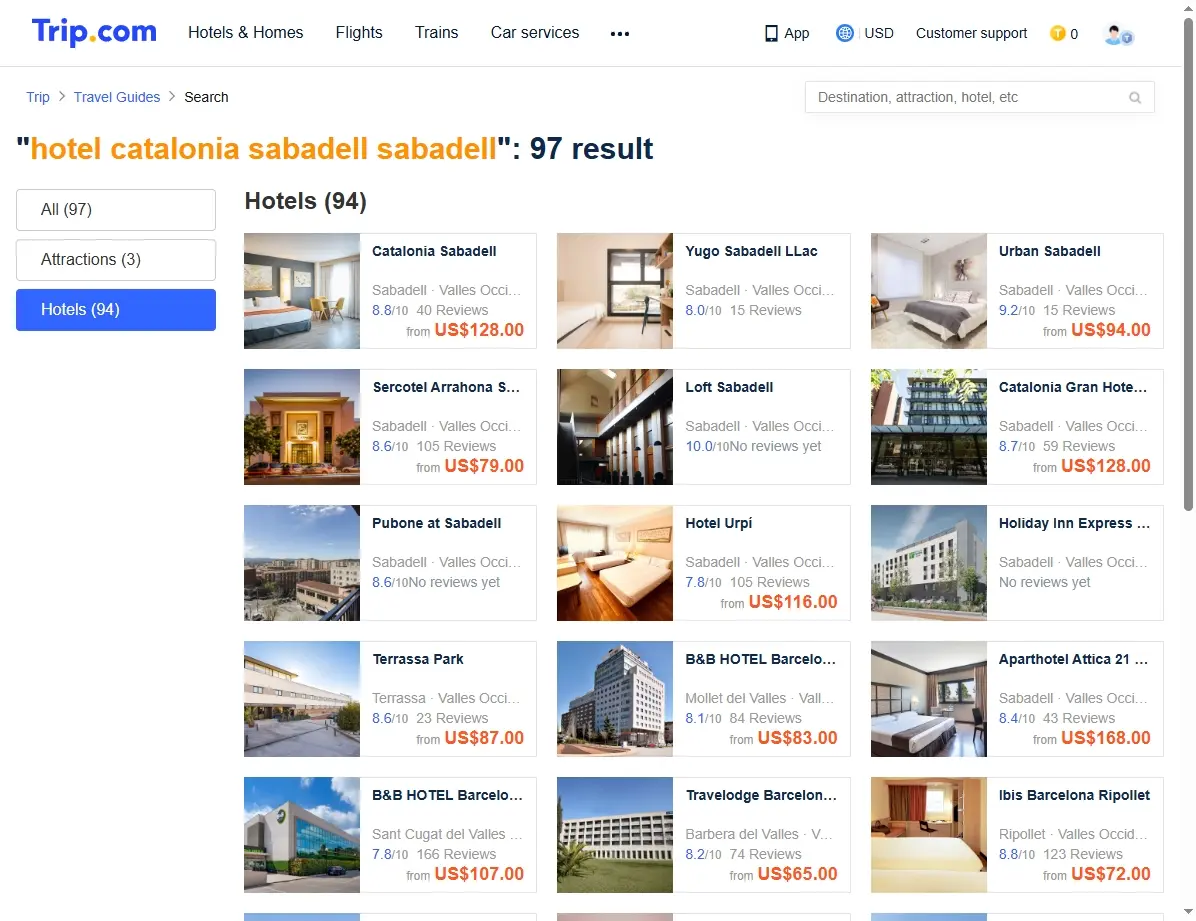1196x921 pixels.
Task: Open Terrassa Park photo
Action: pos(302,698)
